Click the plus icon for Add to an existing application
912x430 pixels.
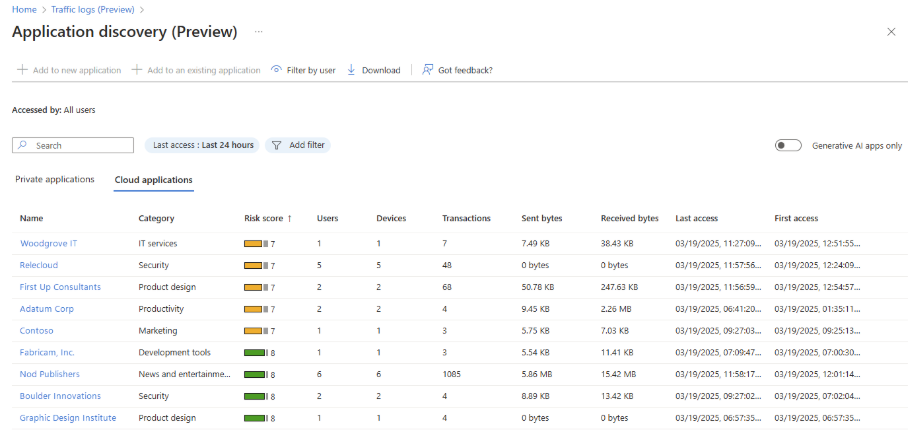point(137,70)
